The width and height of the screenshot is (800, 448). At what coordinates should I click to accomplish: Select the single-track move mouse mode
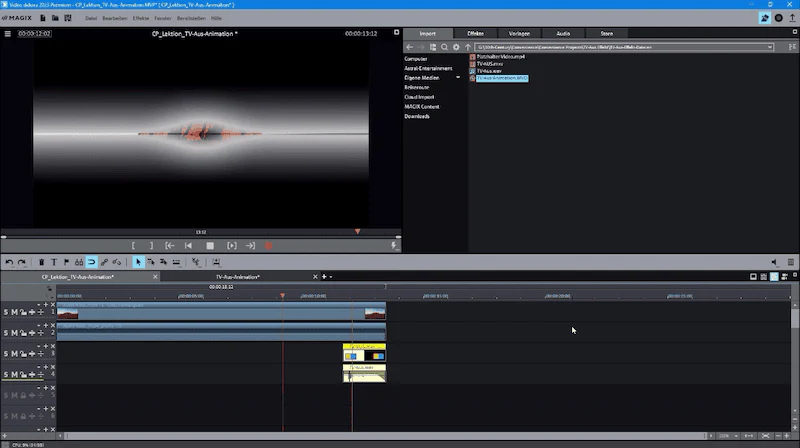[151, 262]
